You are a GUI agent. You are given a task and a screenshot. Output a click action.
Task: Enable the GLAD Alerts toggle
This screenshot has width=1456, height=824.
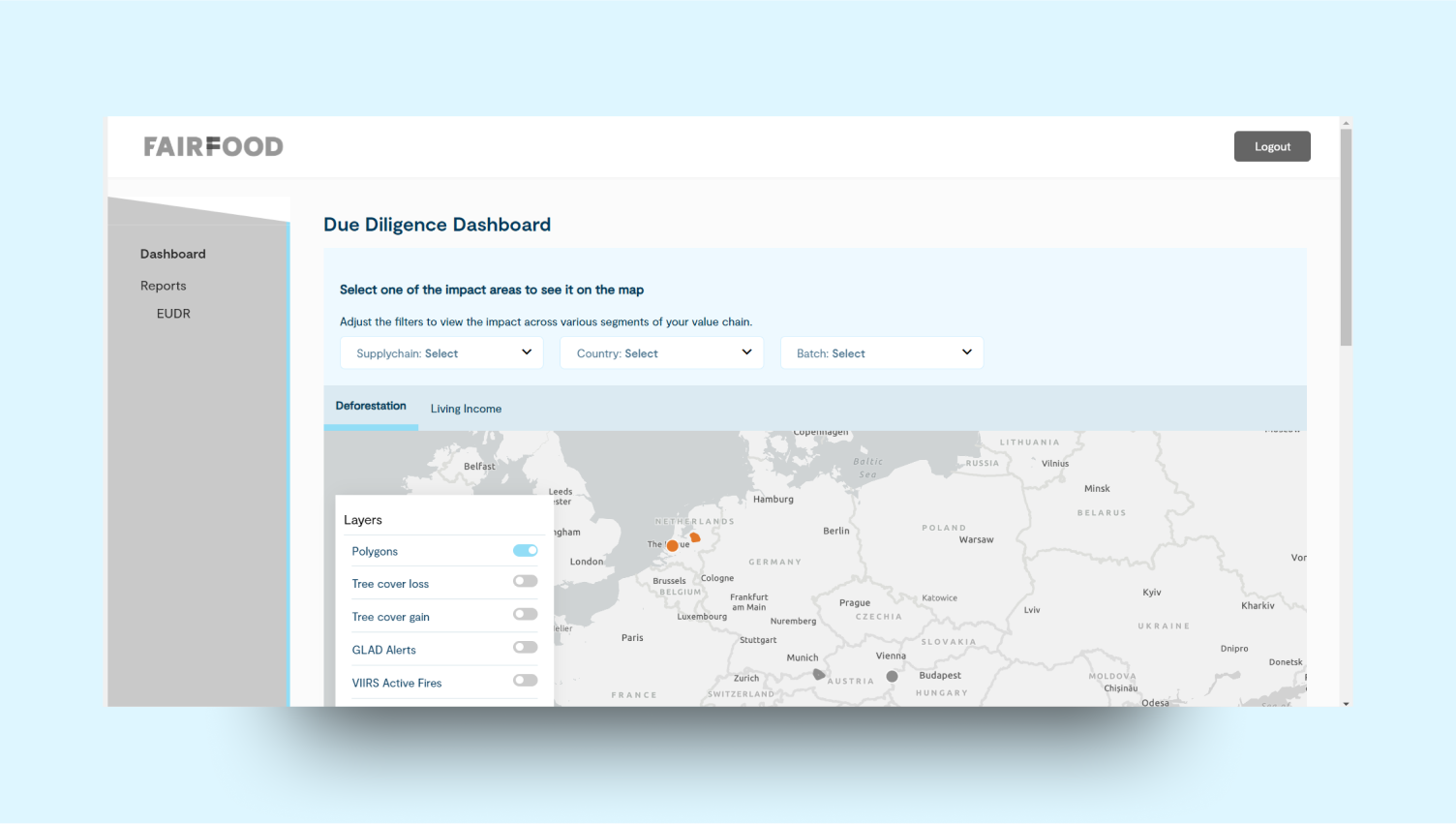click(526, 647)
